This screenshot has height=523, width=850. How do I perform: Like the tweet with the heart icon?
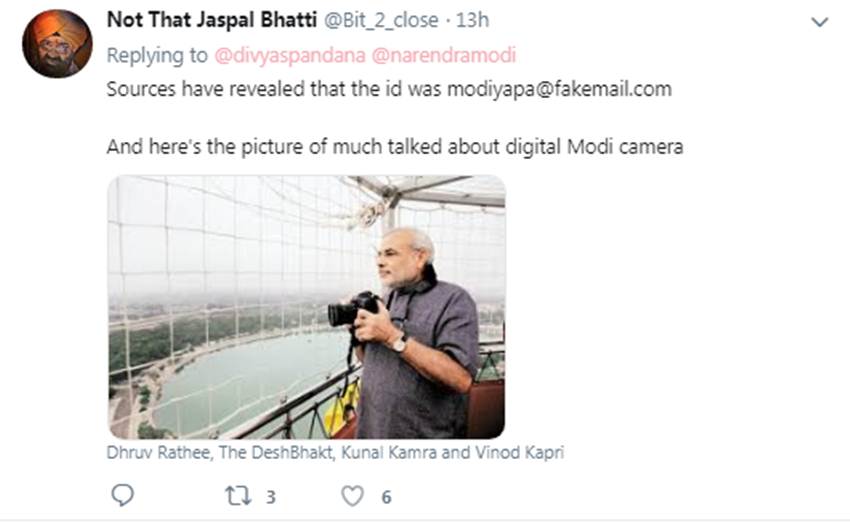pos(352,495)
